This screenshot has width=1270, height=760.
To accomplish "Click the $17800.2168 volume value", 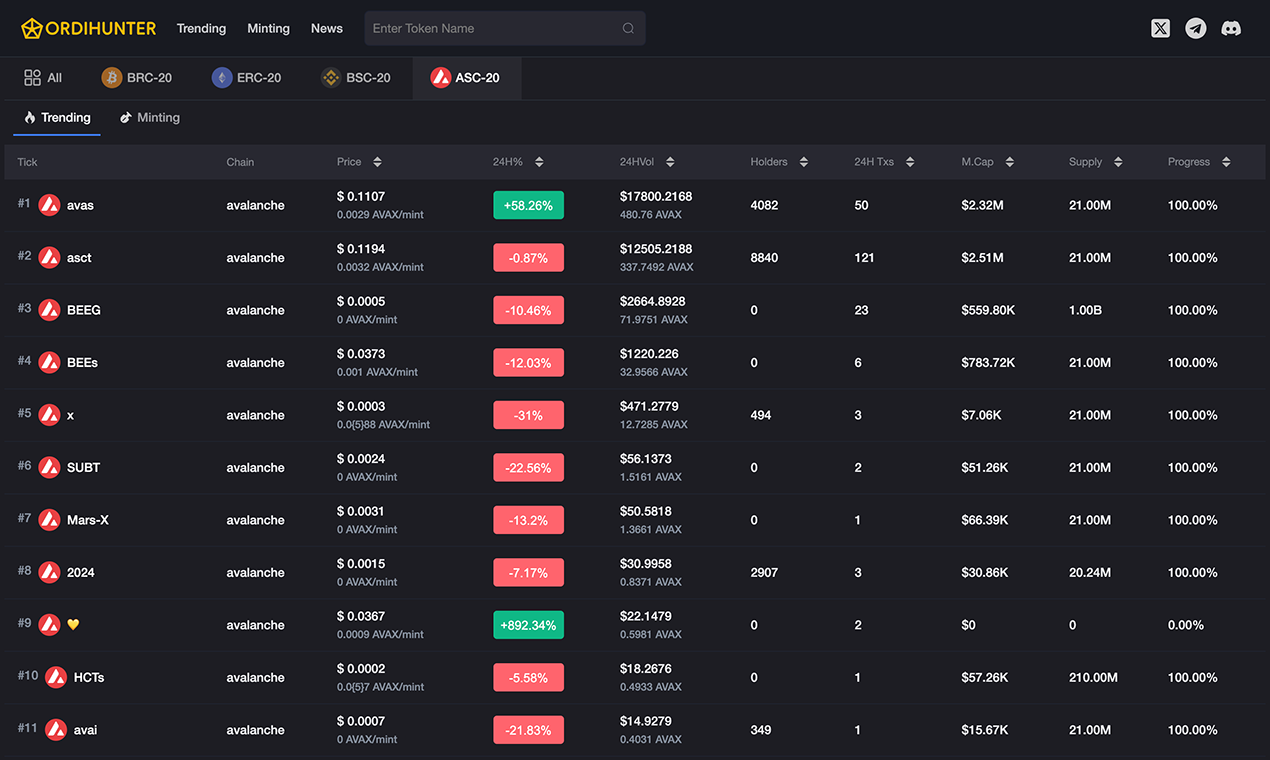I will [656, 197].
